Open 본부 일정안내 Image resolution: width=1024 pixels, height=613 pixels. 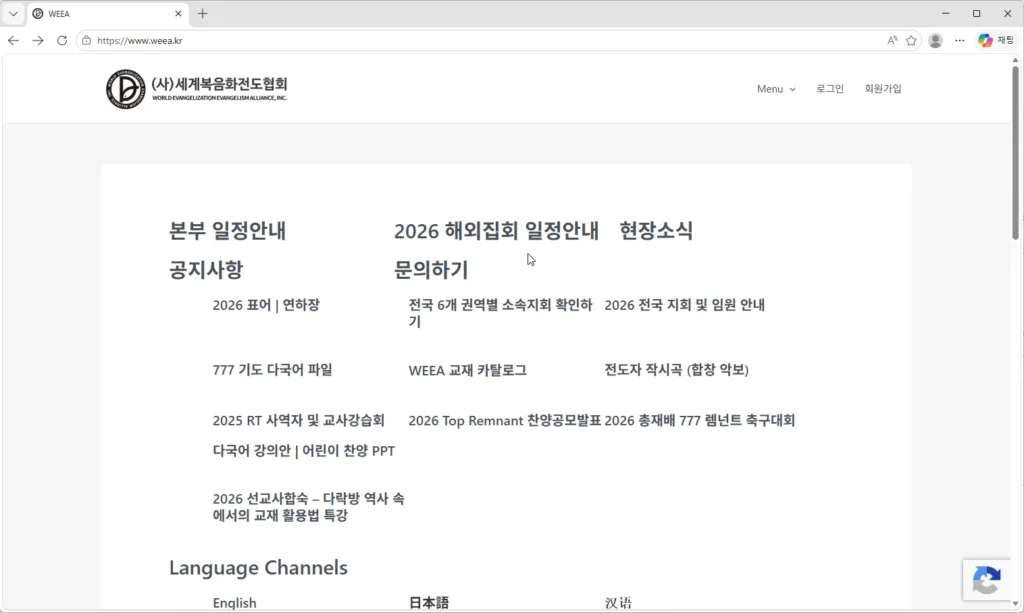(x=227, y=230)
